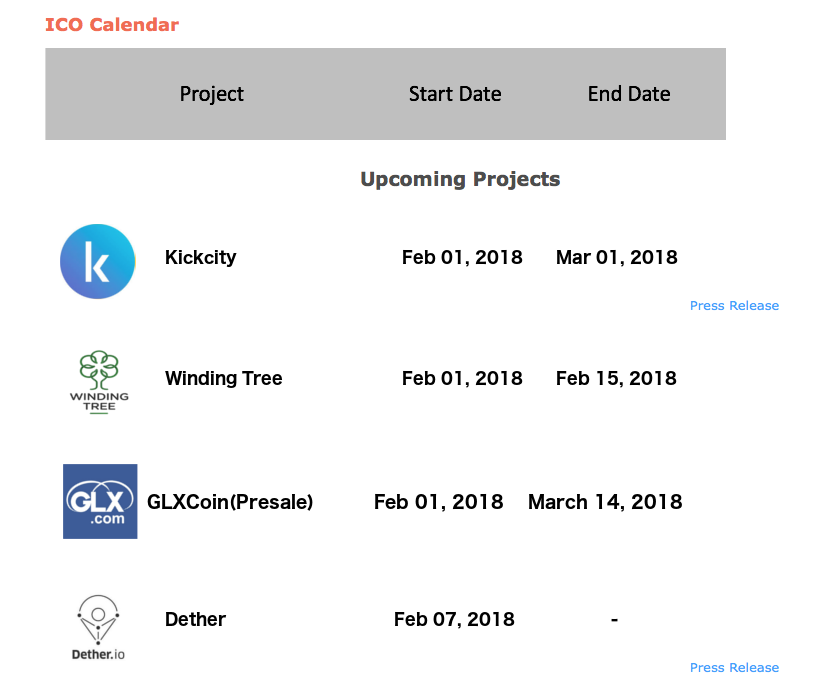Sort by the End Date column header
Screen dimensions: 826x679
[629, 93]
